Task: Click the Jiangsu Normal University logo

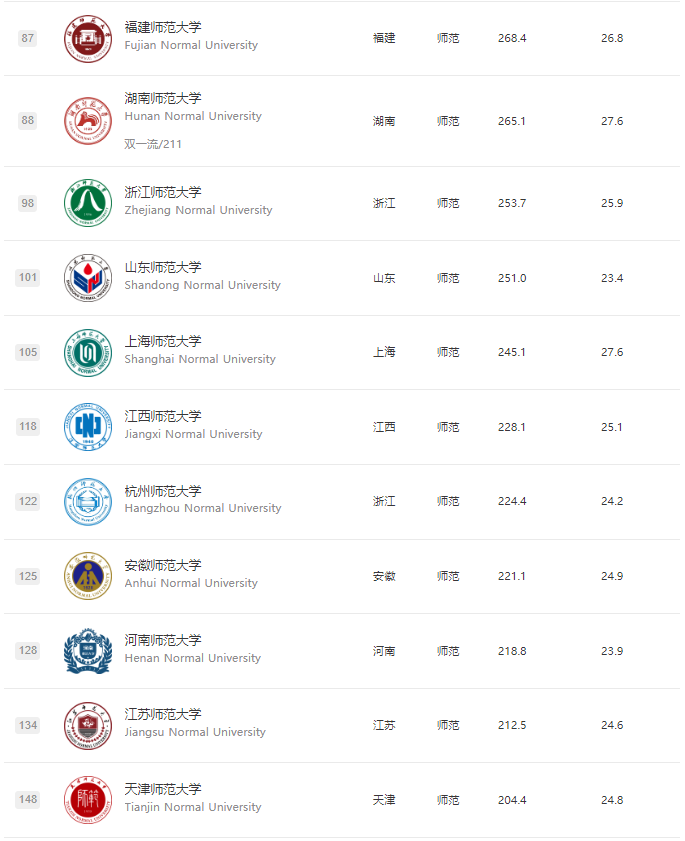Action: tap(84, 725)
